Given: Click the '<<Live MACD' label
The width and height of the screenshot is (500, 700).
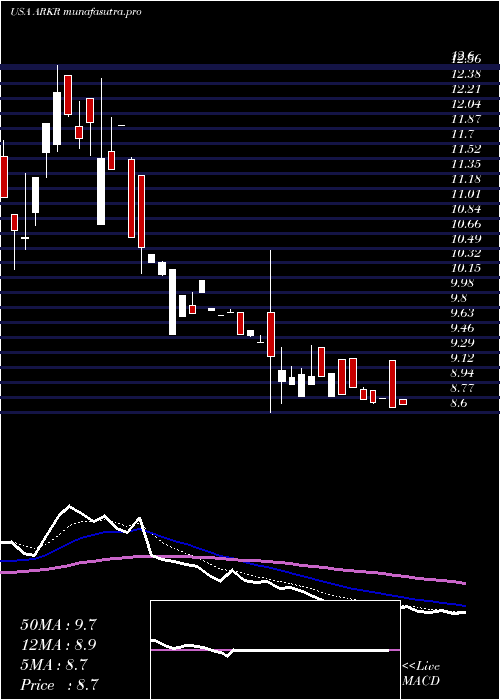Looking at the screenshot, I should [421, 674].
